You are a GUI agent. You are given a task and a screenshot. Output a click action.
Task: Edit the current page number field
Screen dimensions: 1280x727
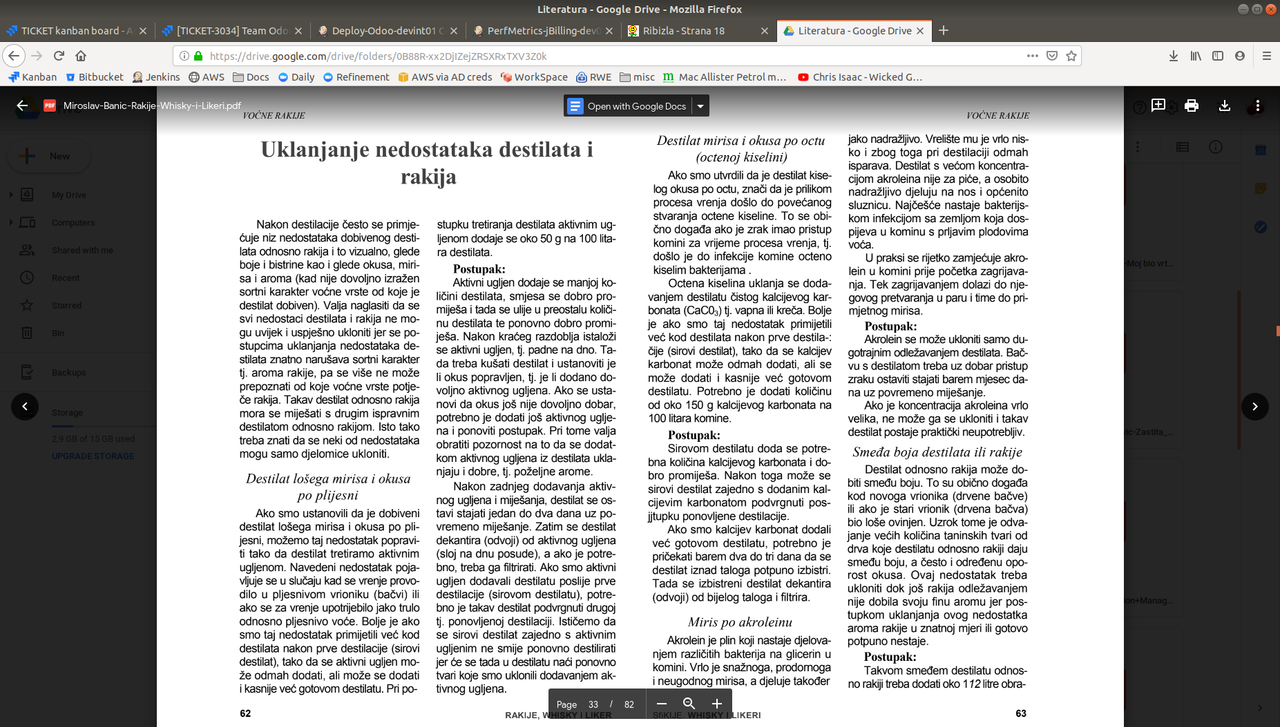pyautogui.click(x=593, y=704)
